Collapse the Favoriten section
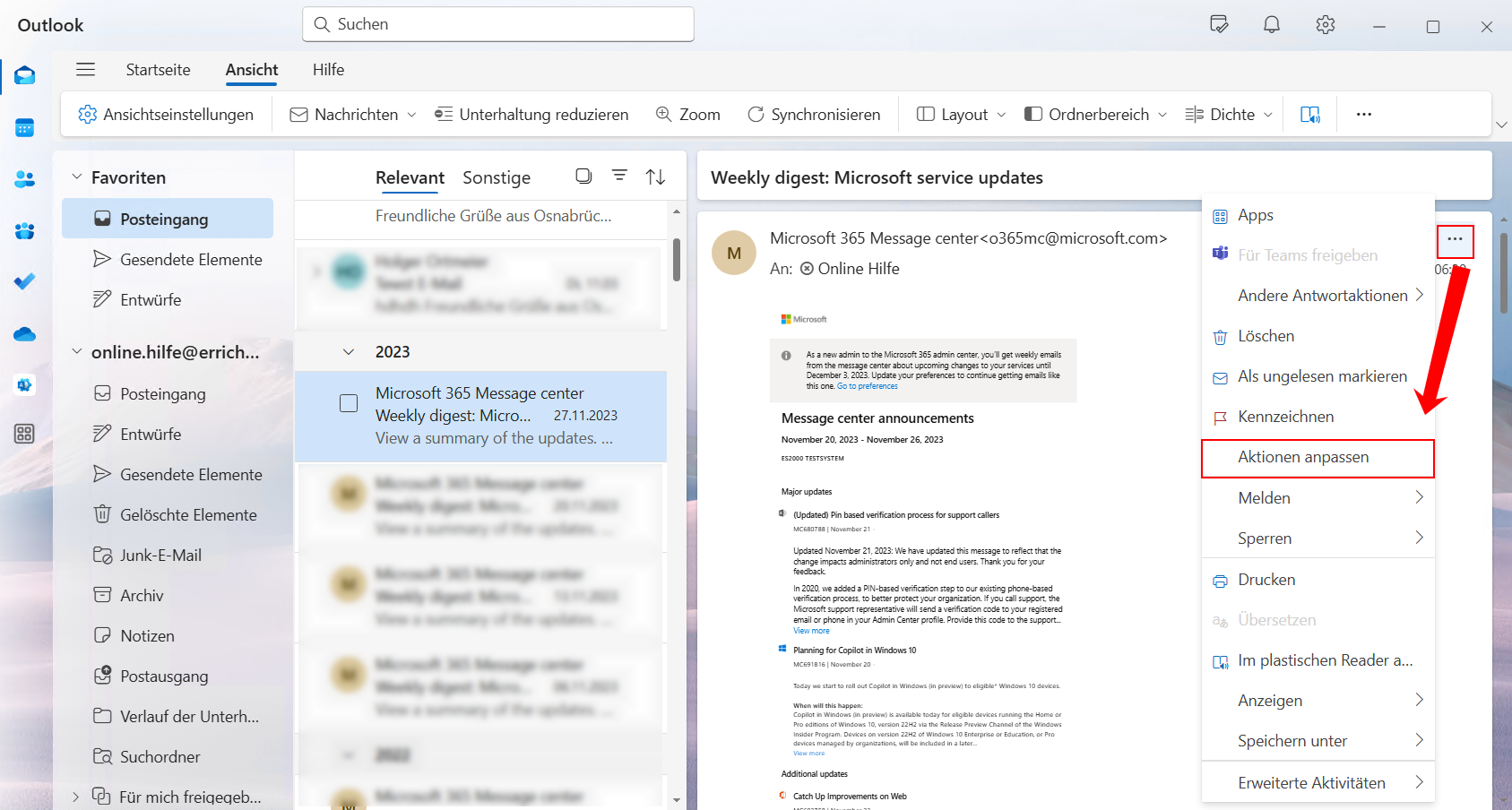This screenshot has width=1512, height=810. (x=77, y=177)
